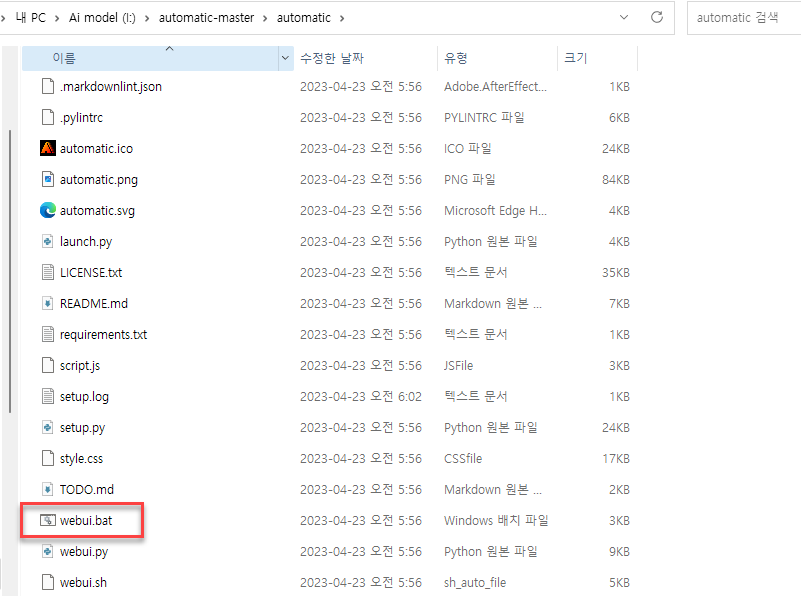801x603 pixels.
Task: Click the automatic breadcrumb segment
Action: click(304, 18)
